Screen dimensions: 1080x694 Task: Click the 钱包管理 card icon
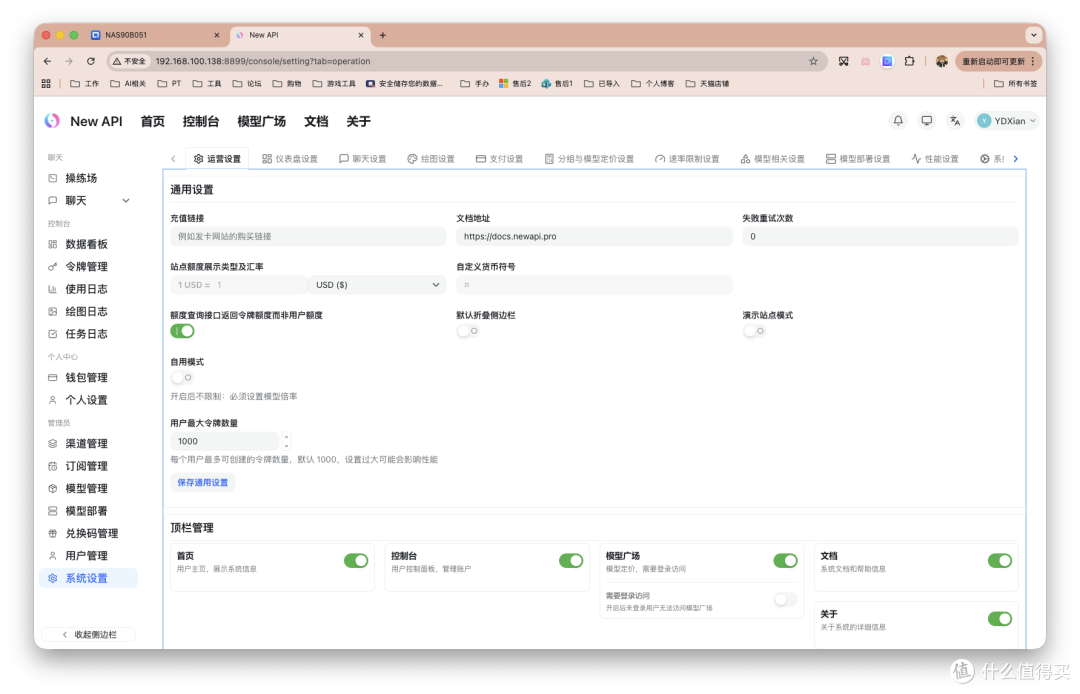[x=52, y=377]
